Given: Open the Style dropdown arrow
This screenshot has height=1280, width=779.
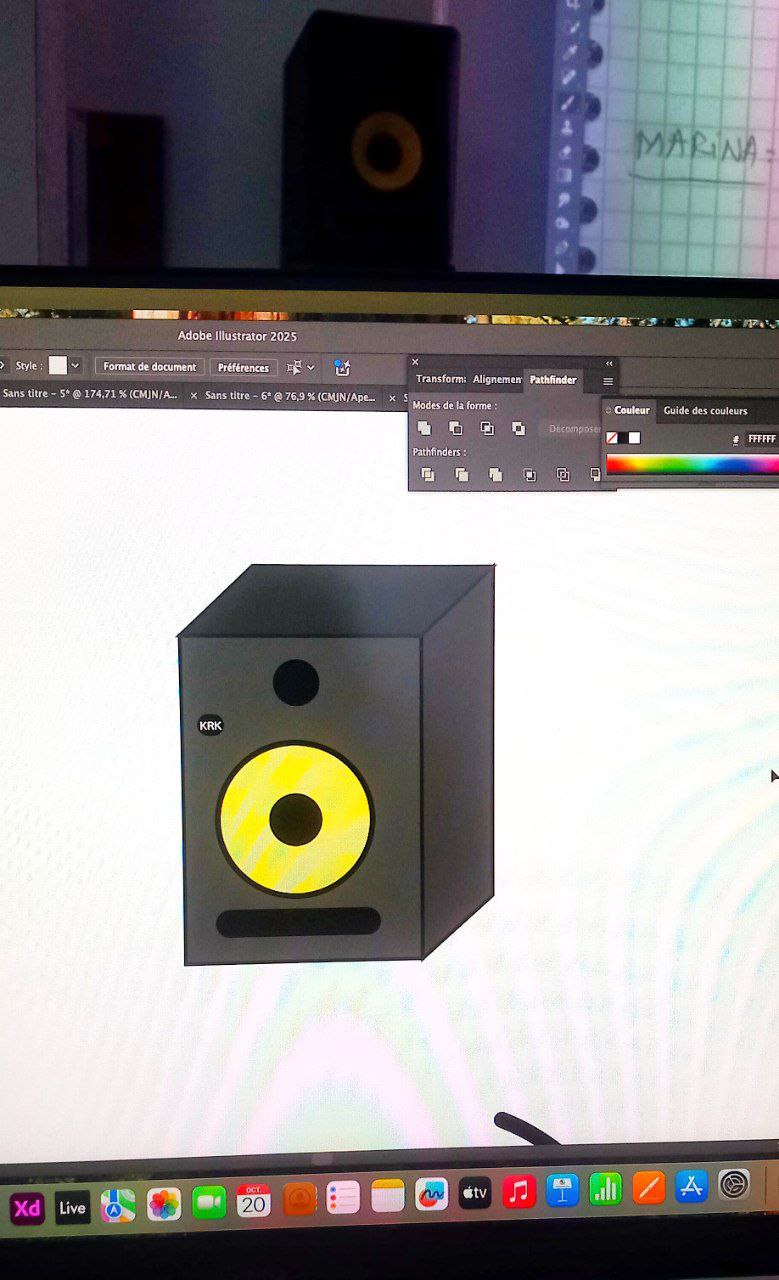Looking at the screenshot, I should pyautogui.click(x=75, y=366).
